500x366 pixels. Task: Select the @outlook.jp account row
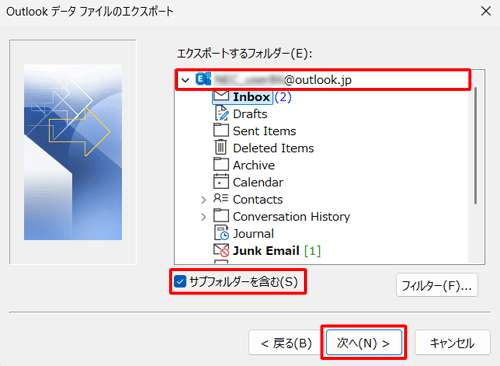323,80
